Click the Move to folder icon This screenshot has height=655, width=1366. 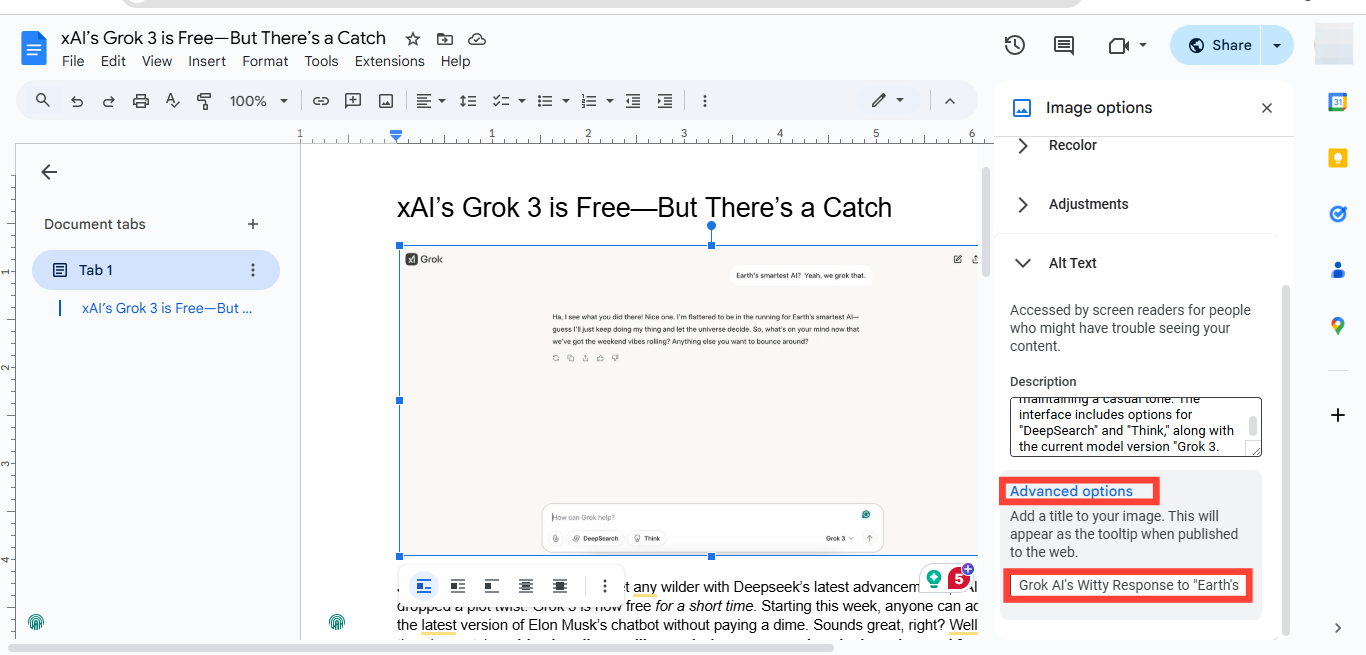coord(445,39)
